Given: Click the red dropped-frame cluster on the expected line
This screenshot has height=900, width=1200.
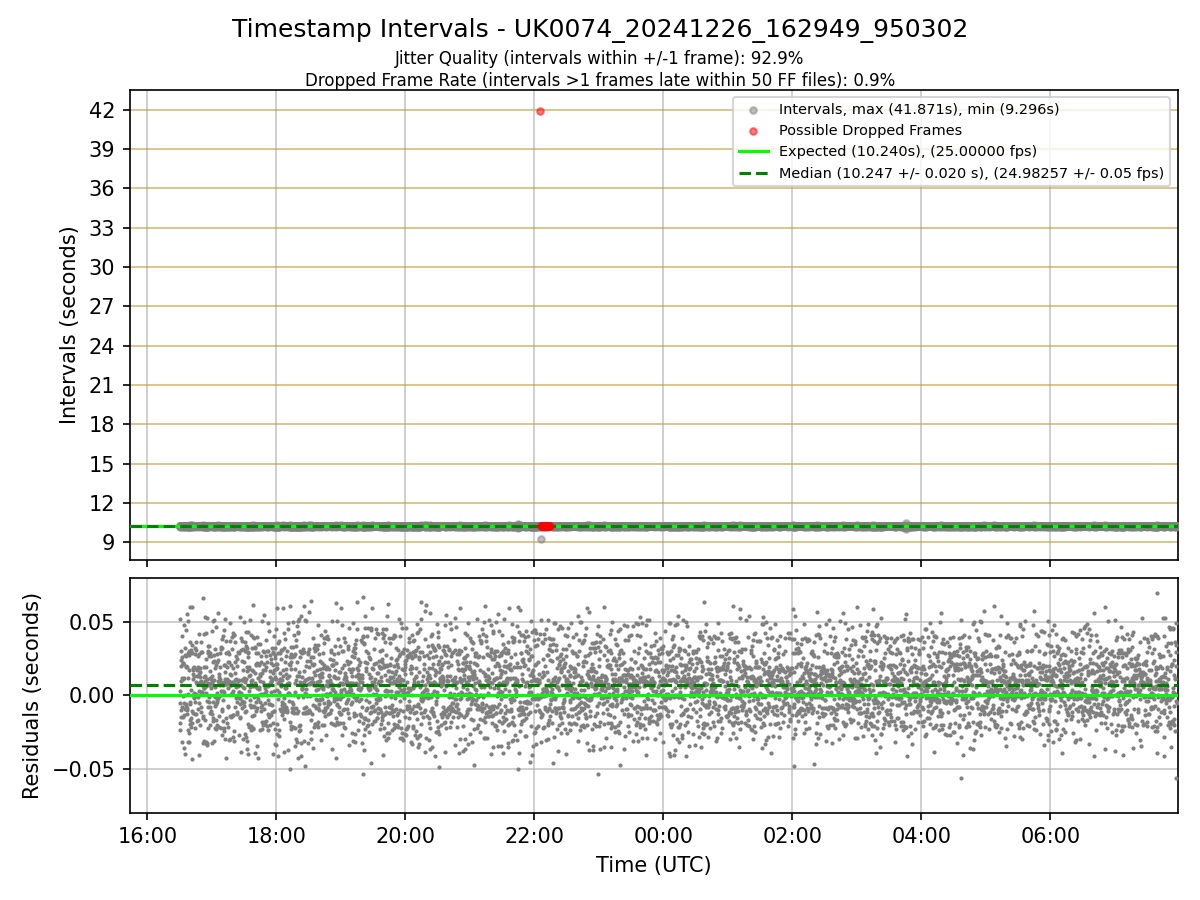Looking at the screenshot, I should [545, 526].
